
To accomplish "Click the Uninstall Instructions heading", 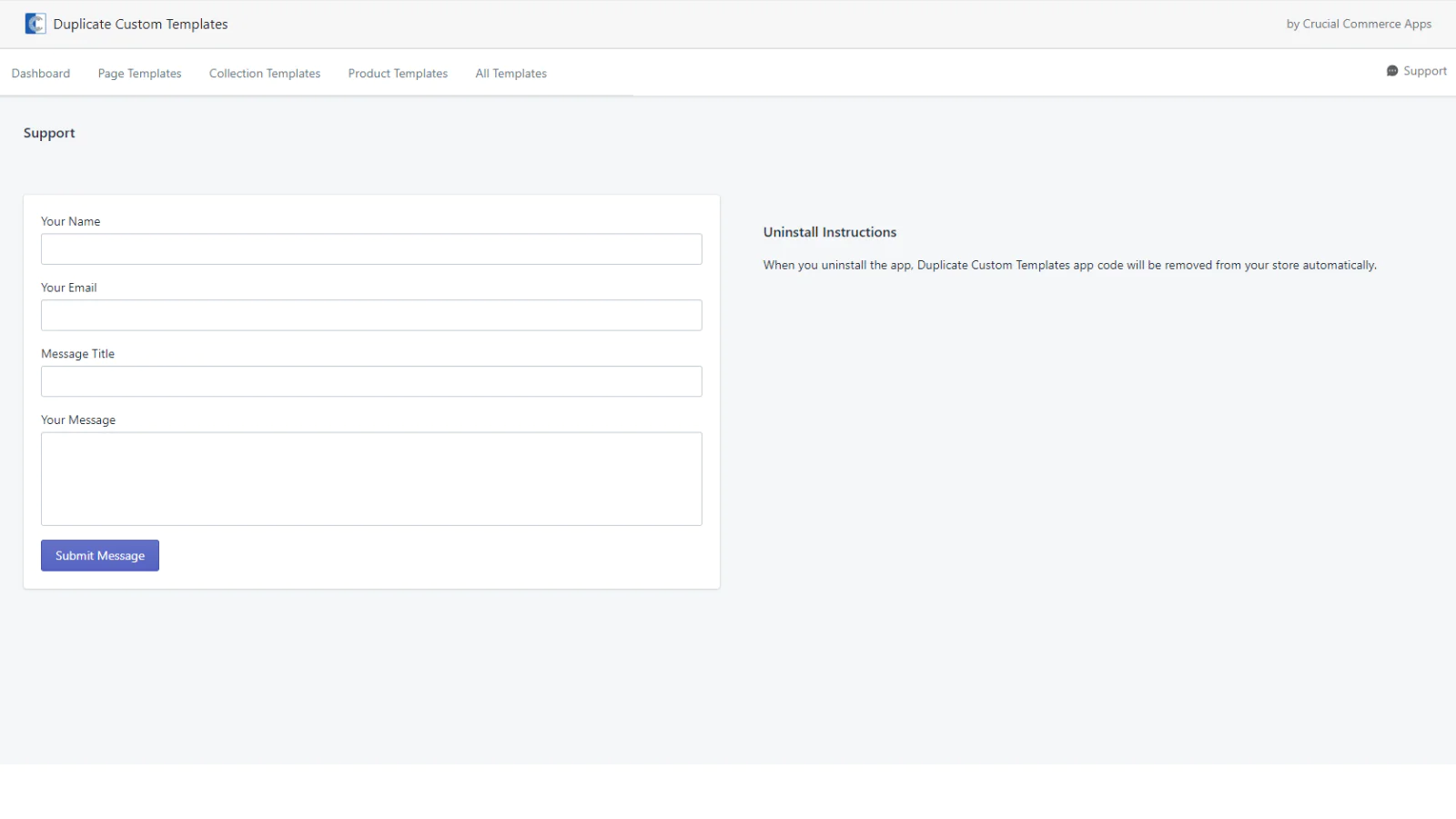I will (829, 232).
